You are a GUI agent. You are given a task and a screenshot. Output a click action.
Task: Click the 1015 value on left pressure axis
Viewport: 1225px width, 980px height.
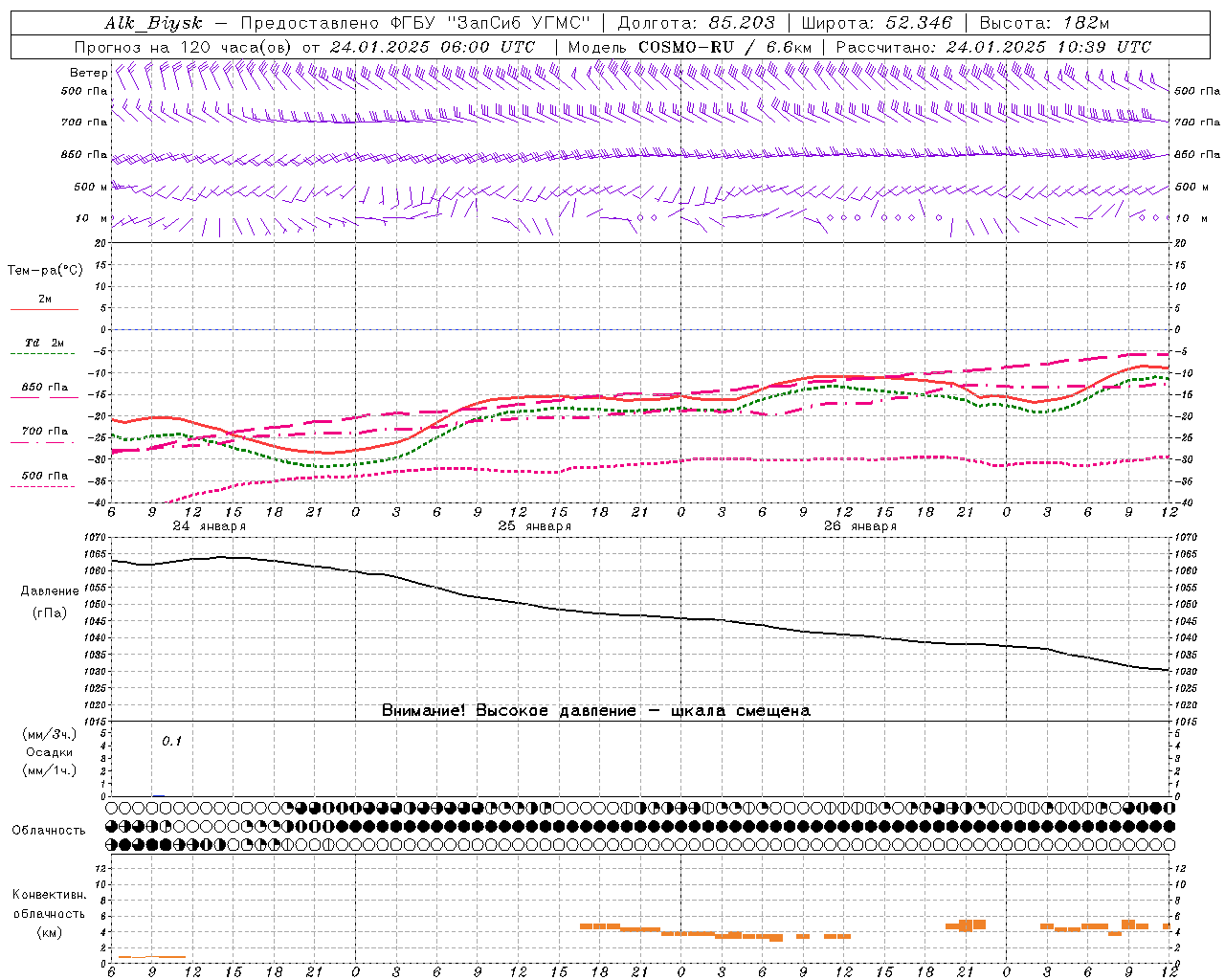97,722
